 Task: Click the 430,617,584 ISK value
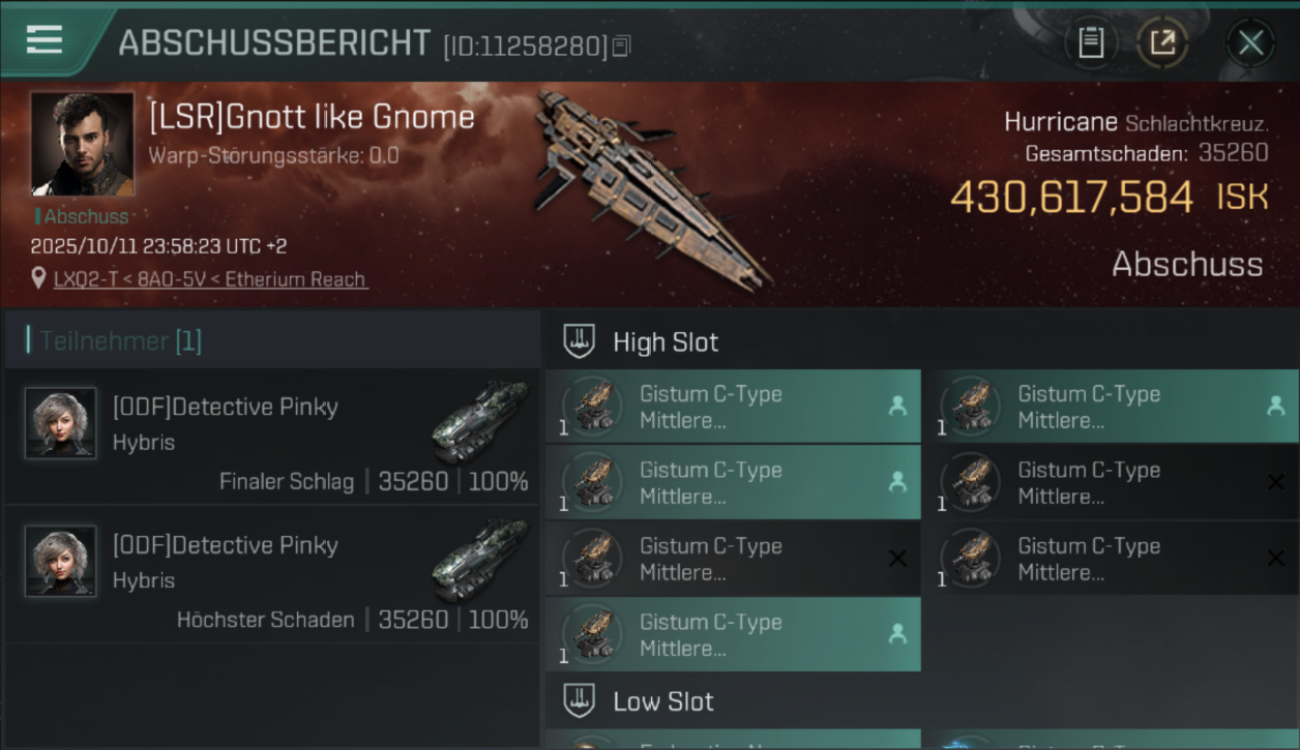tap(1109, 197)
